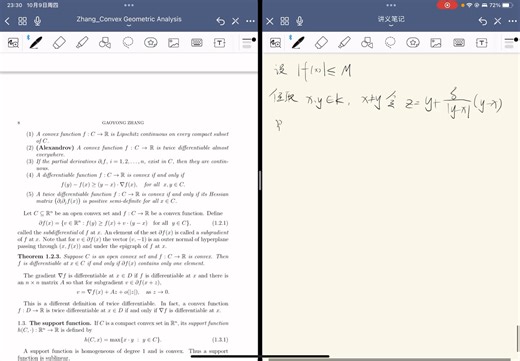
Task: Select zoom window tool in left toolbar
Action: point(13,43)
